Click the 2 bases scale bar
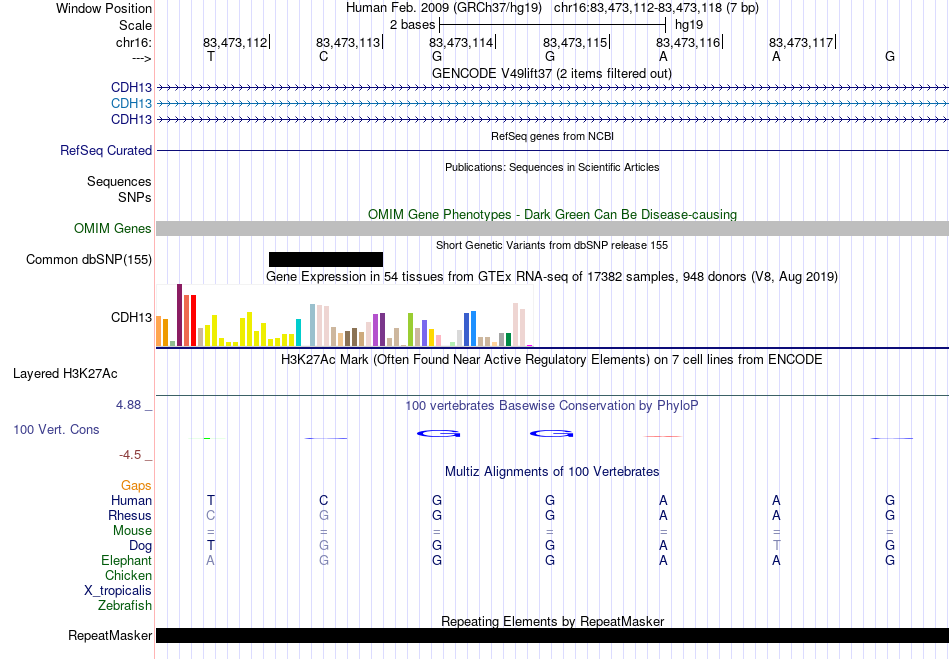 [x=552, y=25]
